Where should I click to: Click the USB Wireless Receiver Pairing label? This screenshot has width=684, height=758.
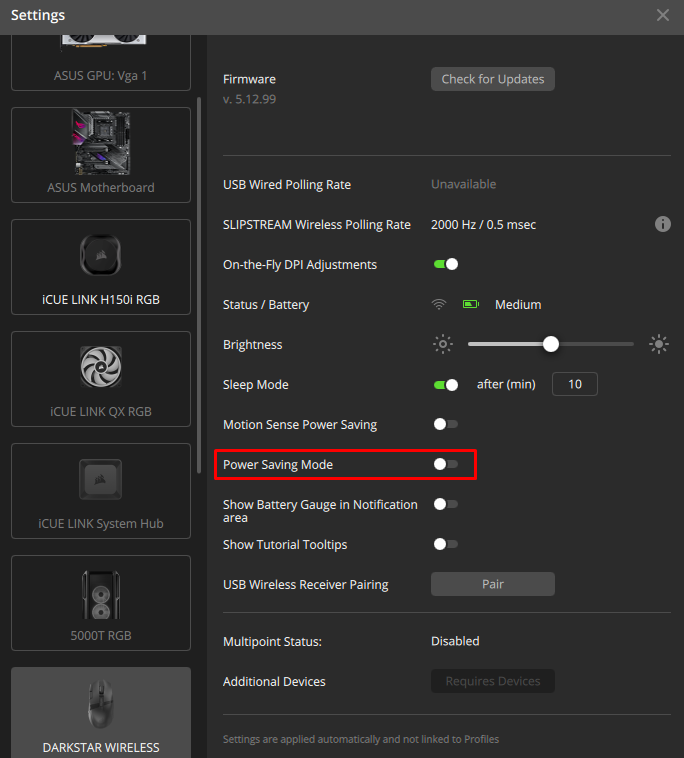click(306, 584)
